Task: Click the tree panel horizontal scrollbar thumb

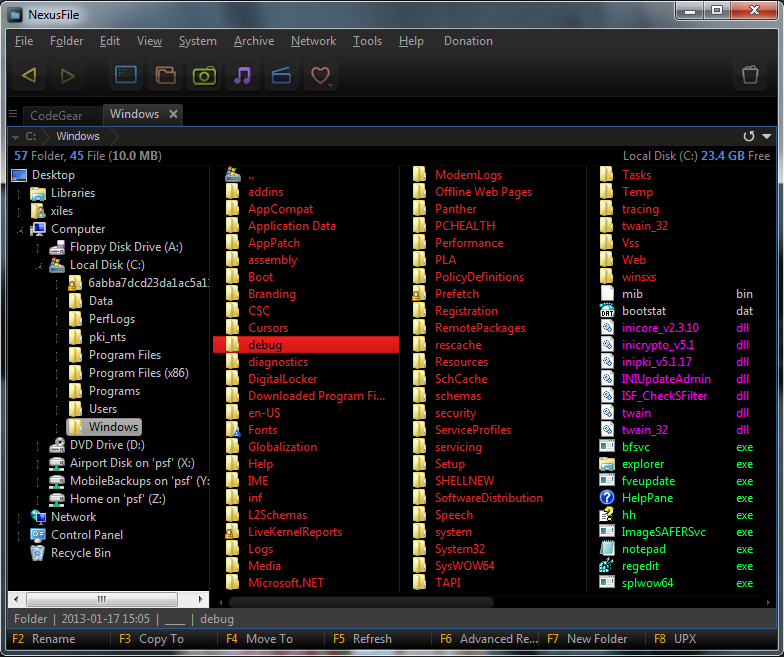Action: 102,599
